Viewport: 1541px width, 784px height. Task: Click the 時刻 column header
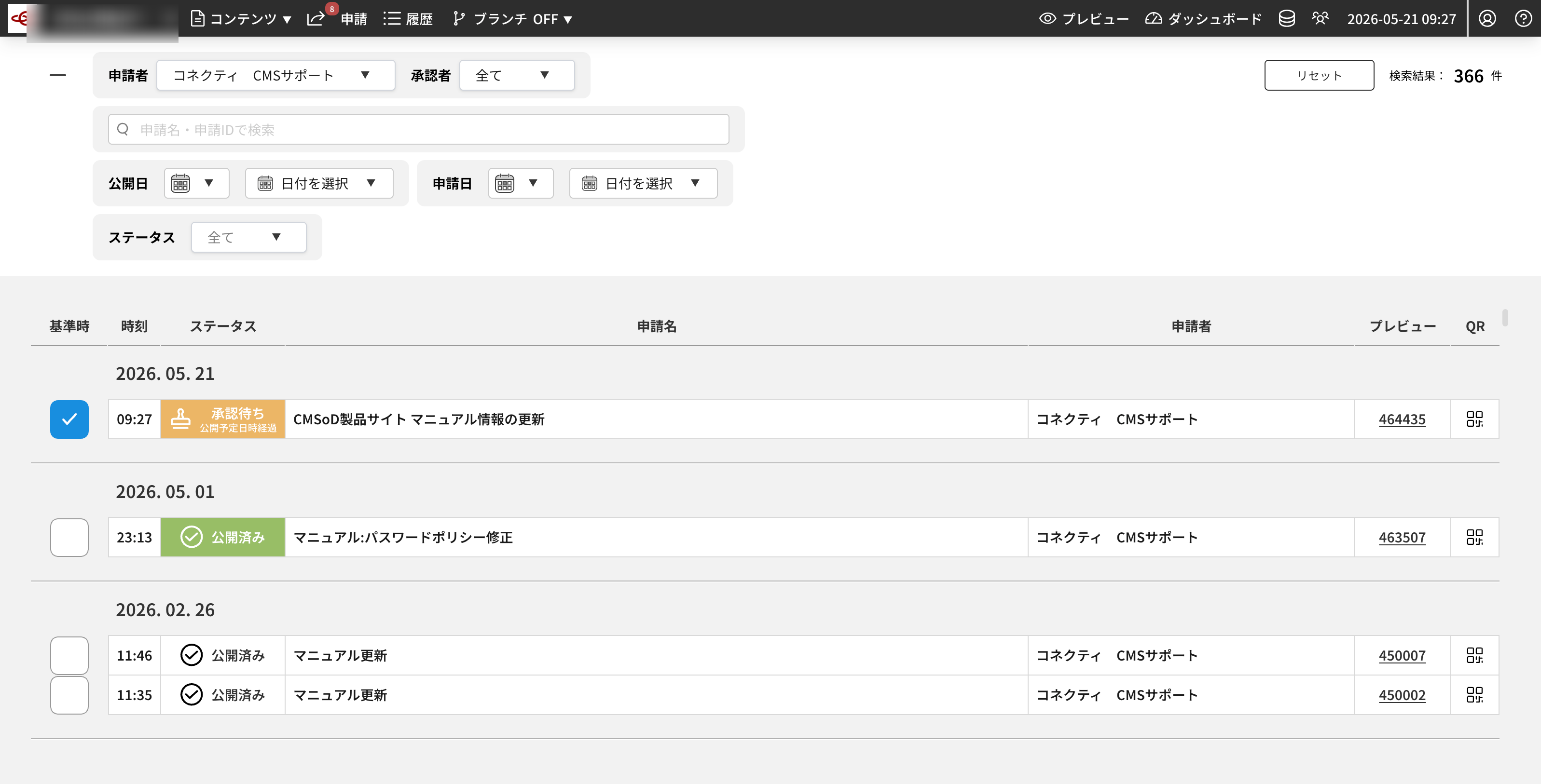pyautogui.click(x=134, y=326)
